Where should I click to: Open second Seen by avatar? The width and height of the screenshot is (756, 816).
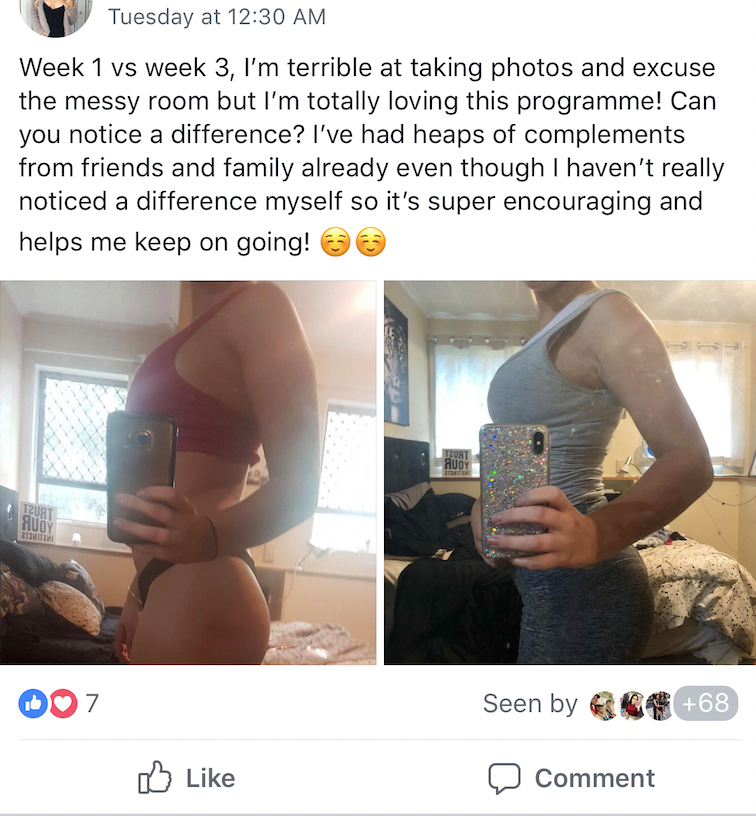632,706
